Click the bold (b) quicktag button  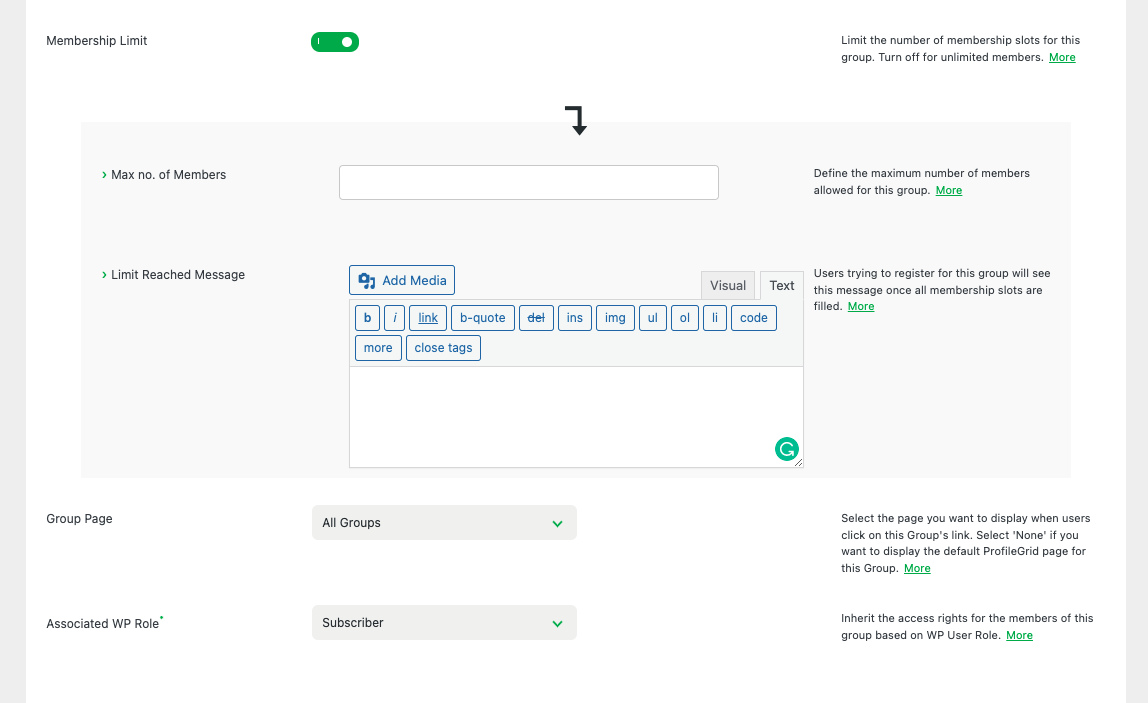click(x=367, y=318)
